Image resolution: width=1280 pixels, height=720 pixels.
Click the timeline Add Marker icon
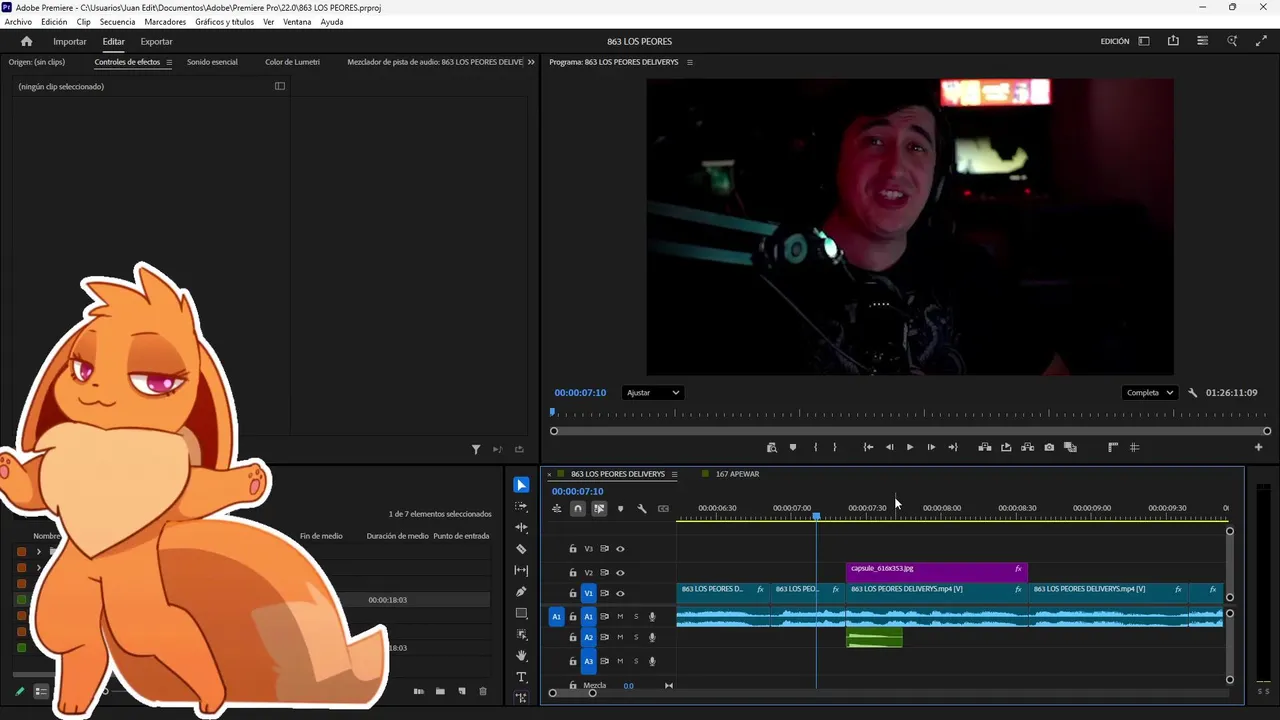620,508
